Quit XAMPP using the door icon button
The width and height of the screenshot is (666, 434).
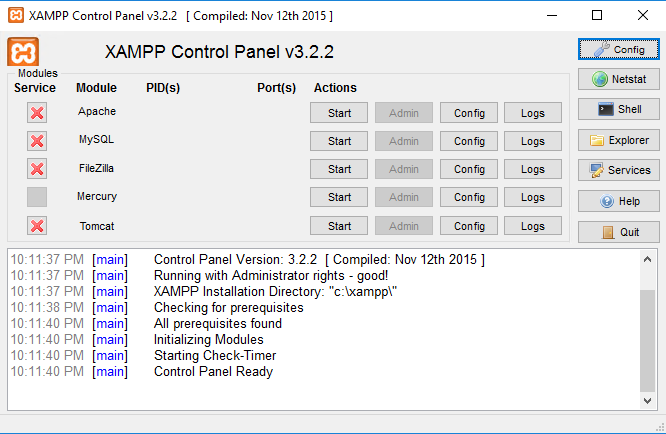pos(618,232)
